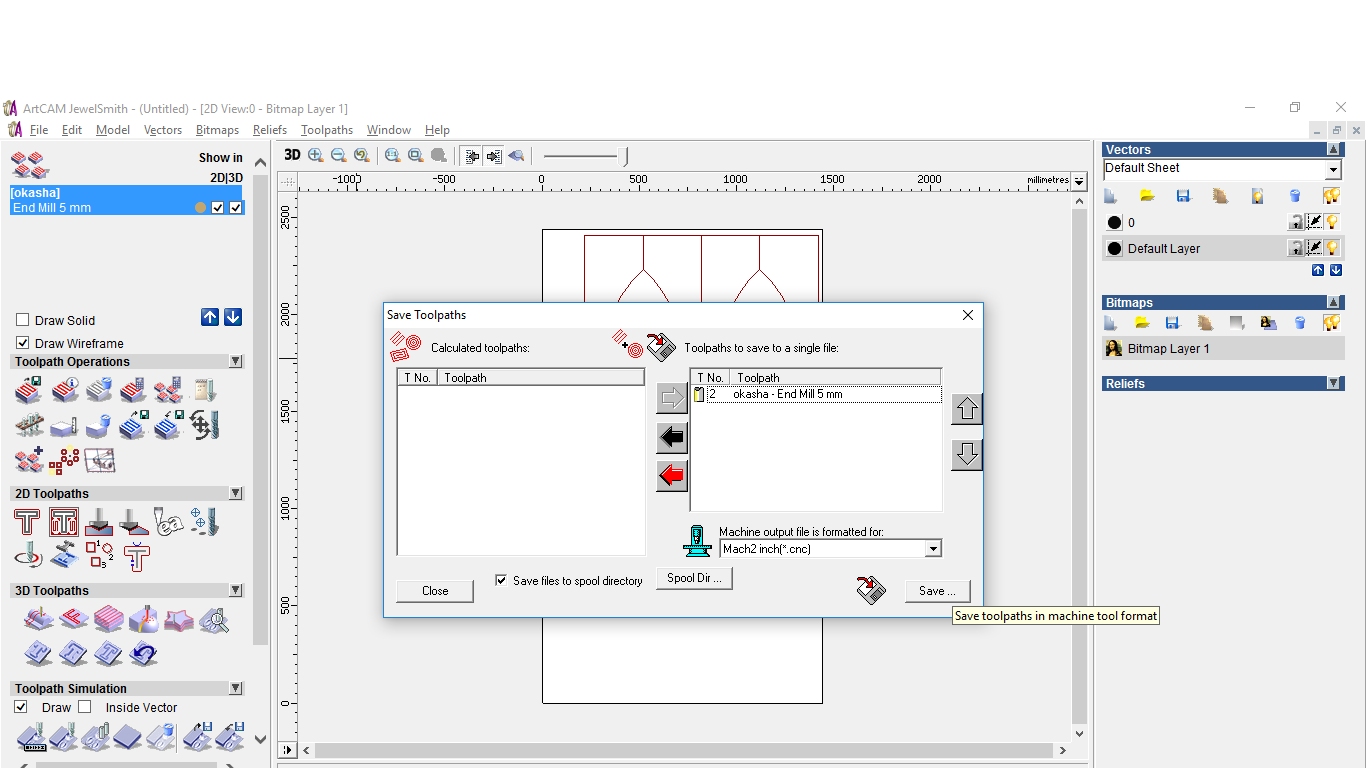The image size is (1366, 768).
Task: Toggle lightbulb visibility for Default Layer
Action: pos(1333,248)
